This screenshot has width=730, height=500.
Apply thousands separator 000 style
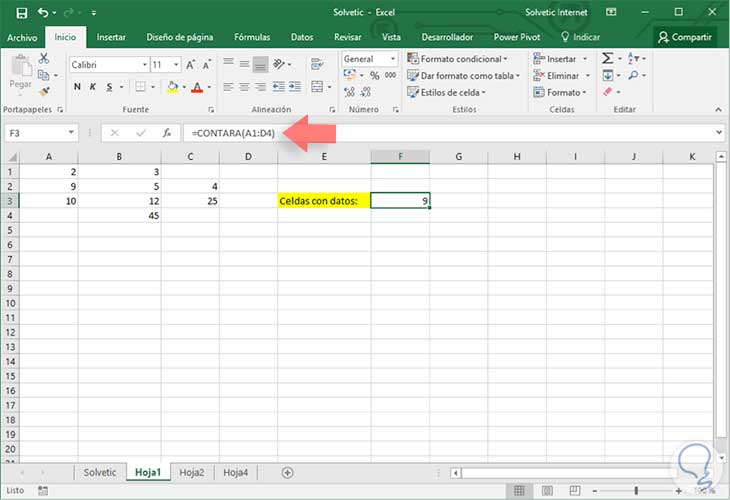[390, 75]
